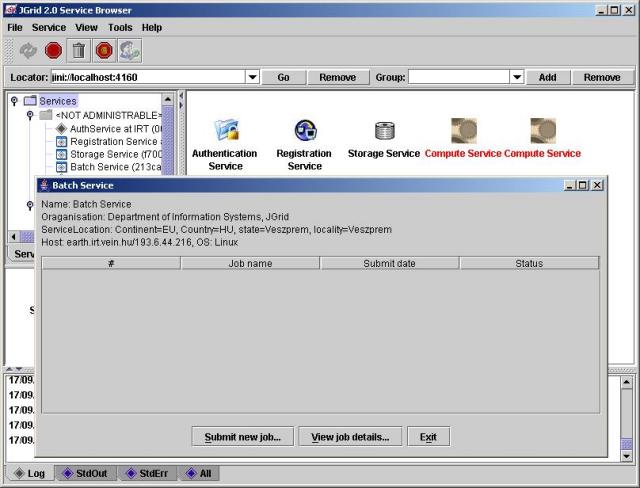This screenshot has height=488, width=640.
Task: Open the Authentication Service icon
Action: click(226, 131)
